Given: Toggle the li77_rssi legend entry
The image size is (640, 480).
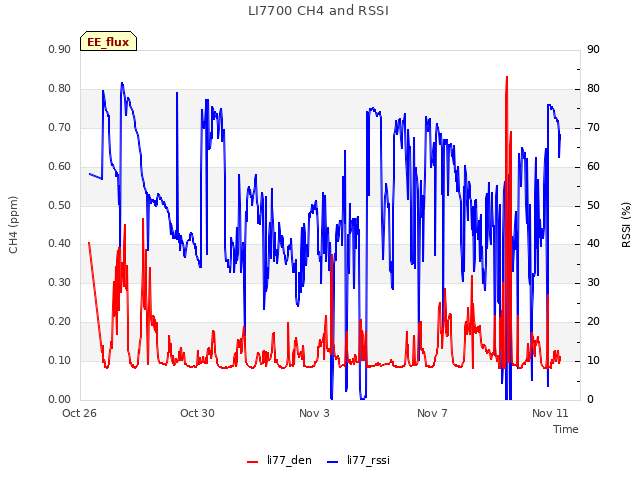Looking at the screenshot, I should tap(359, 460).
